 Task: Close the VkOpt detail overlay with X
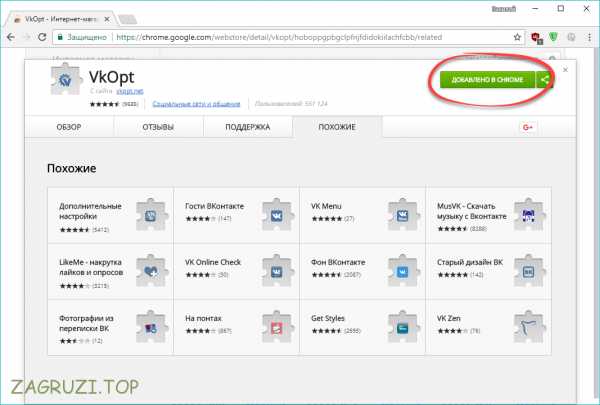(x=565, y=70)
